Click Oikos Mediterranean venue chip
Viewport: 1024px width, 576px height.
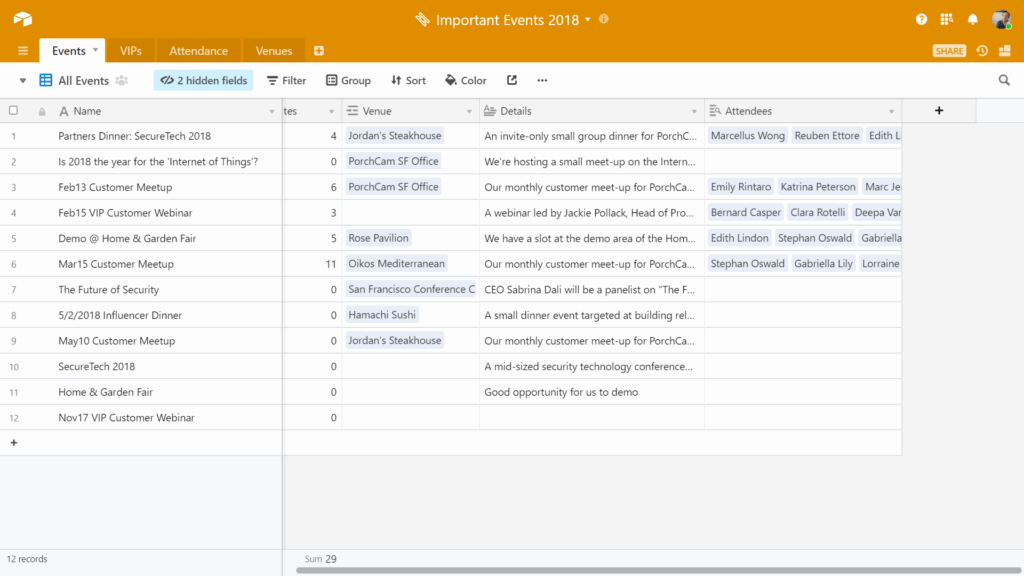[x=396, y=263]
